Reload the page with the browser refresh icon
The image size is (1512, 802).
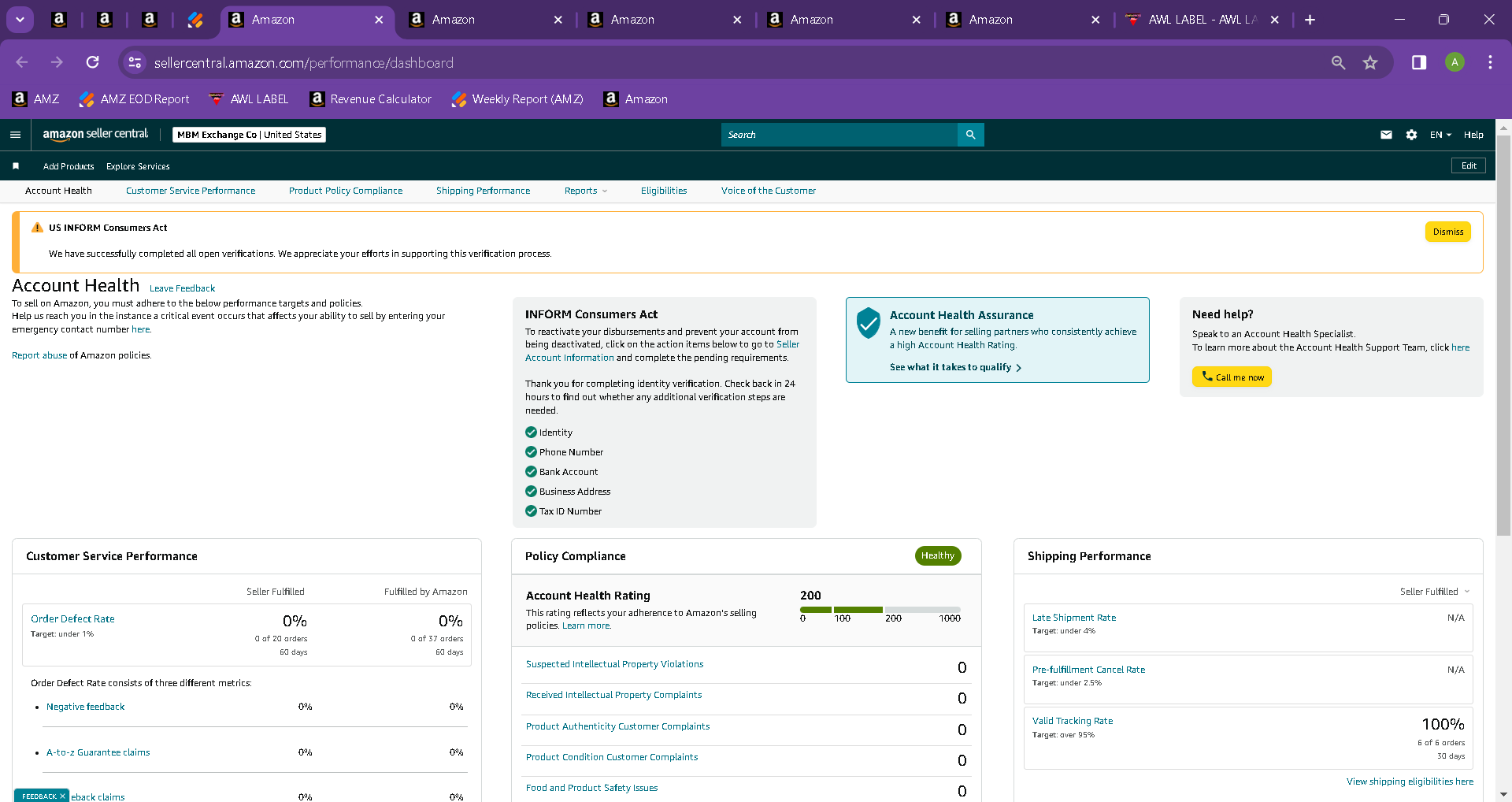click(x=93, y=62)
